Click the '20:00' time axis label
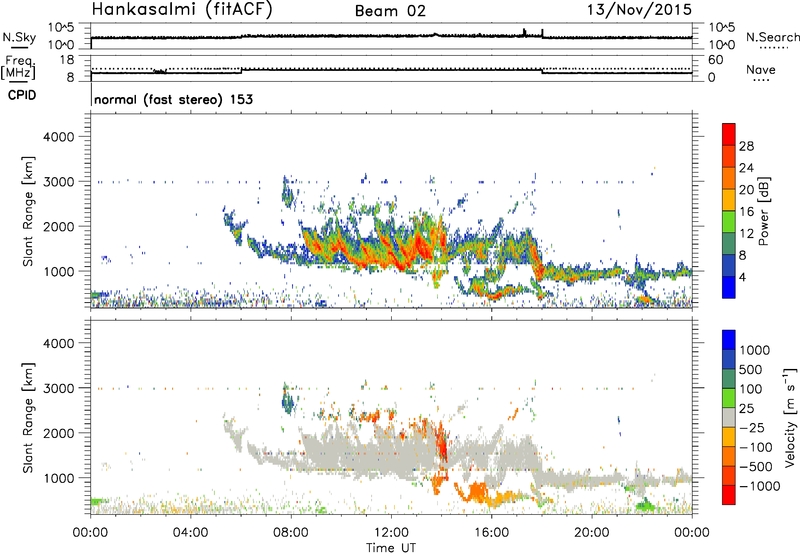The height and width of the screenshot is (554, 800). click(592, 533)
